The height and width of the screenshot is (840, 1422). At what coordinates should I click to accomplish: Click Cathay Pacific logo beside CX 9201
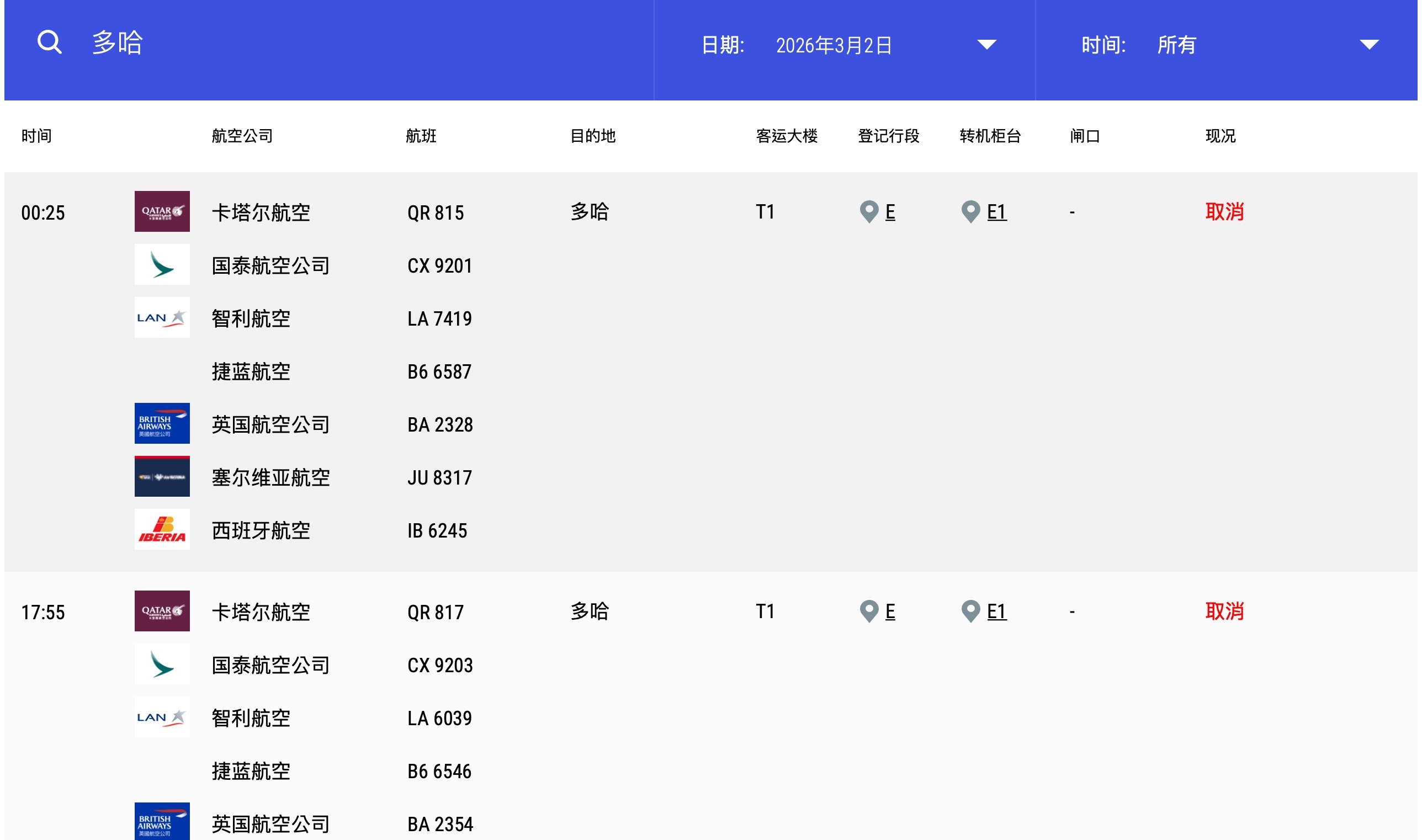pos(162,264)
